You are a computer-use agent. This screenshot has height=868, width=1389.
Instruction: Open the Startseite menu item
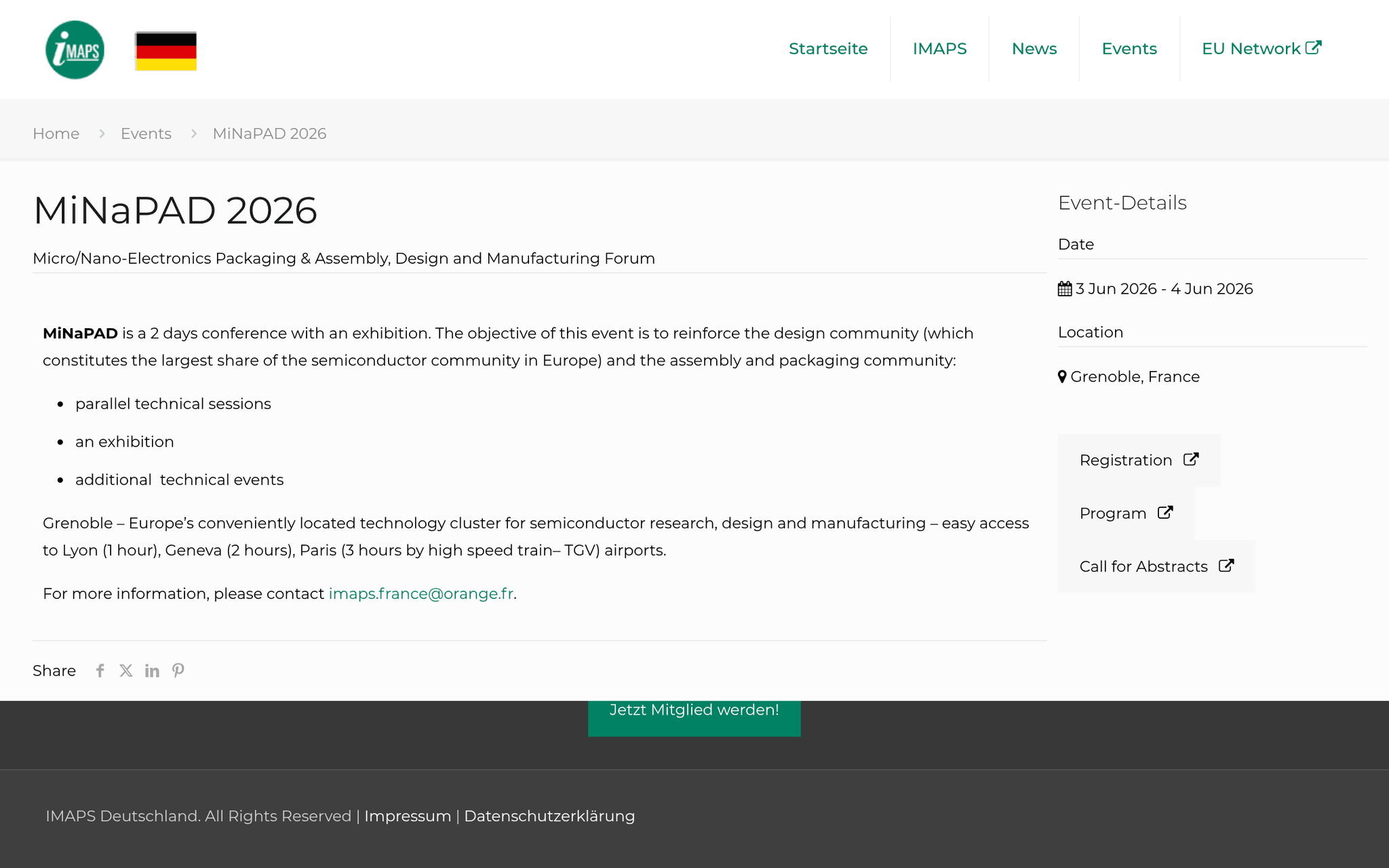coord(828,49)
